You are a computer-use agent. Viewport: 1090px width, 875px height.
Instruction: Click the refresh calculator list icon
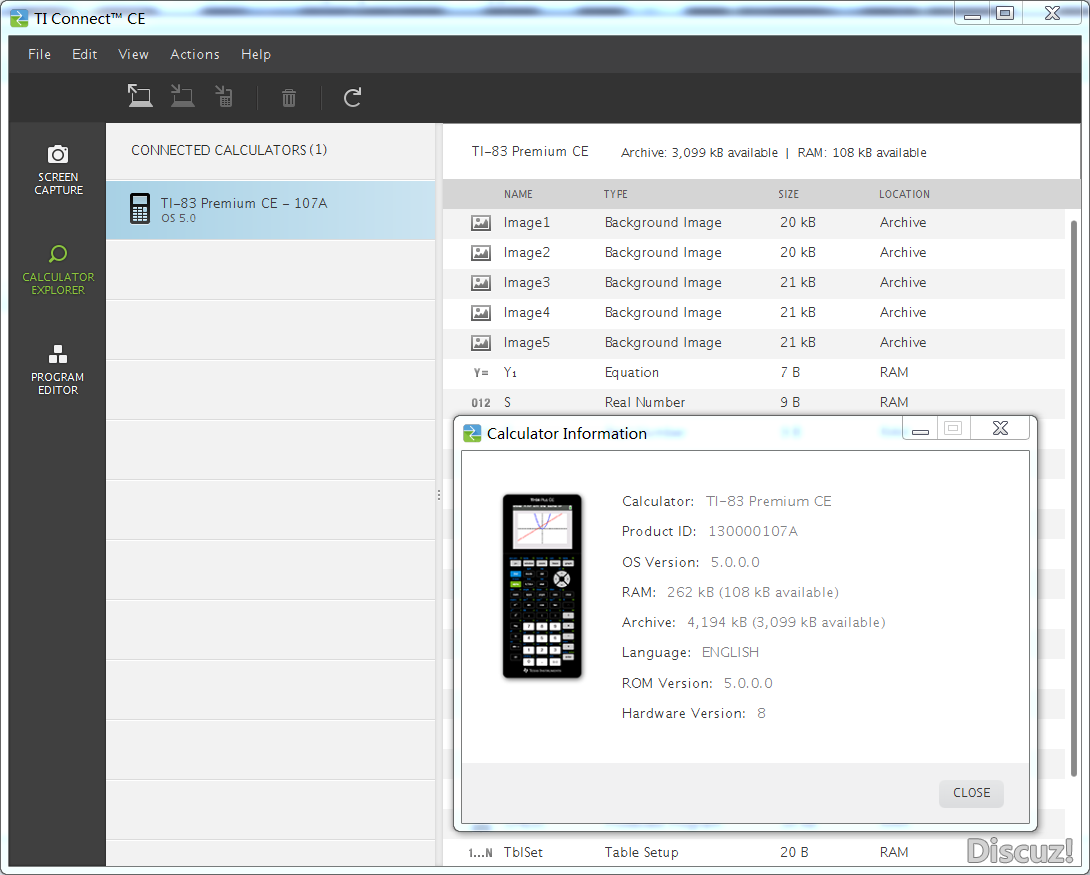tap(352, 97)
